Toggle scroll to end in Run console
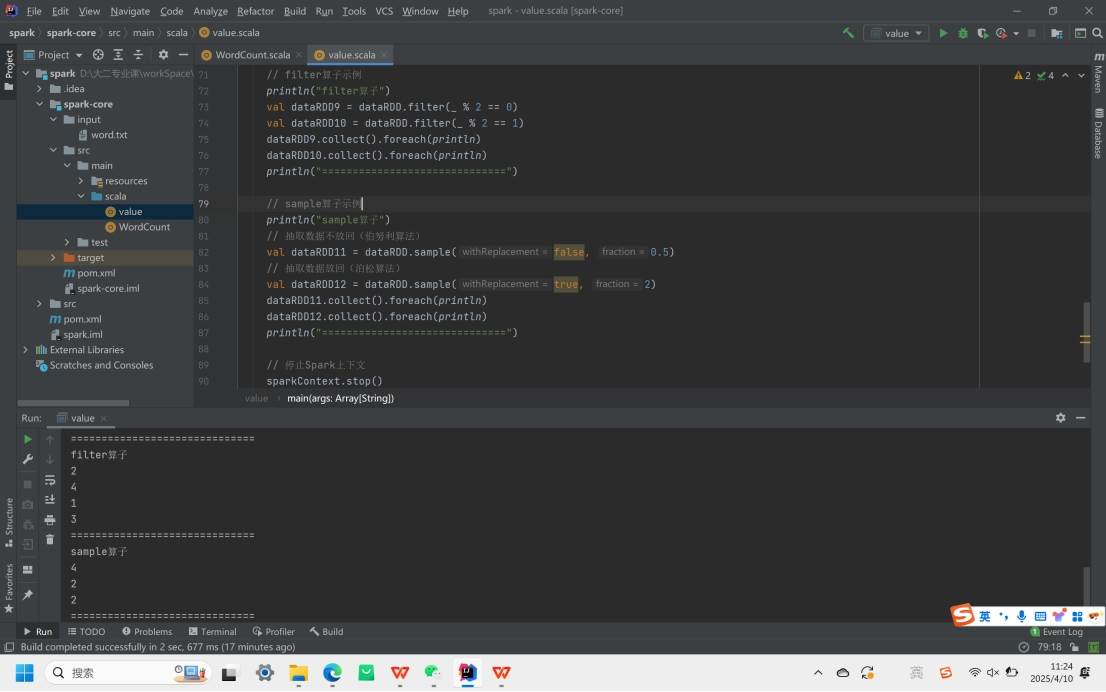 click(x=50, y=500)
